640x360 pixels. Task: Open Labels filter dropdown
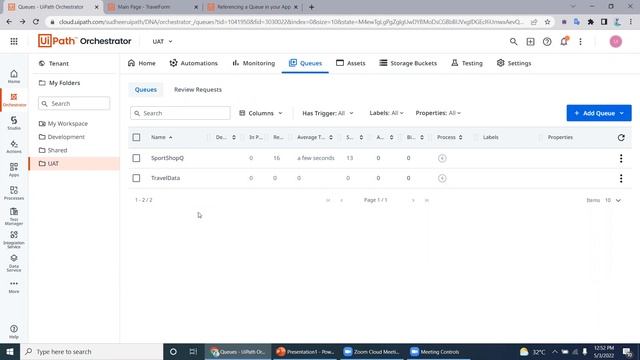386,113
